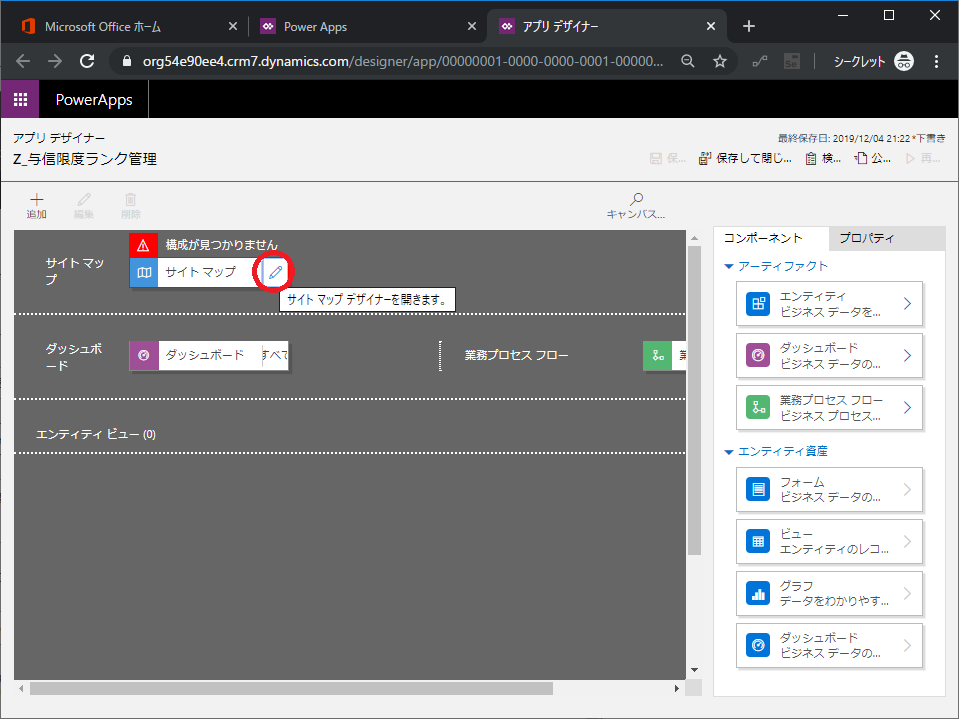Expand the artifact Dashboard row chevron
This screenshot has height=719, width=959.
coord(908,355)
